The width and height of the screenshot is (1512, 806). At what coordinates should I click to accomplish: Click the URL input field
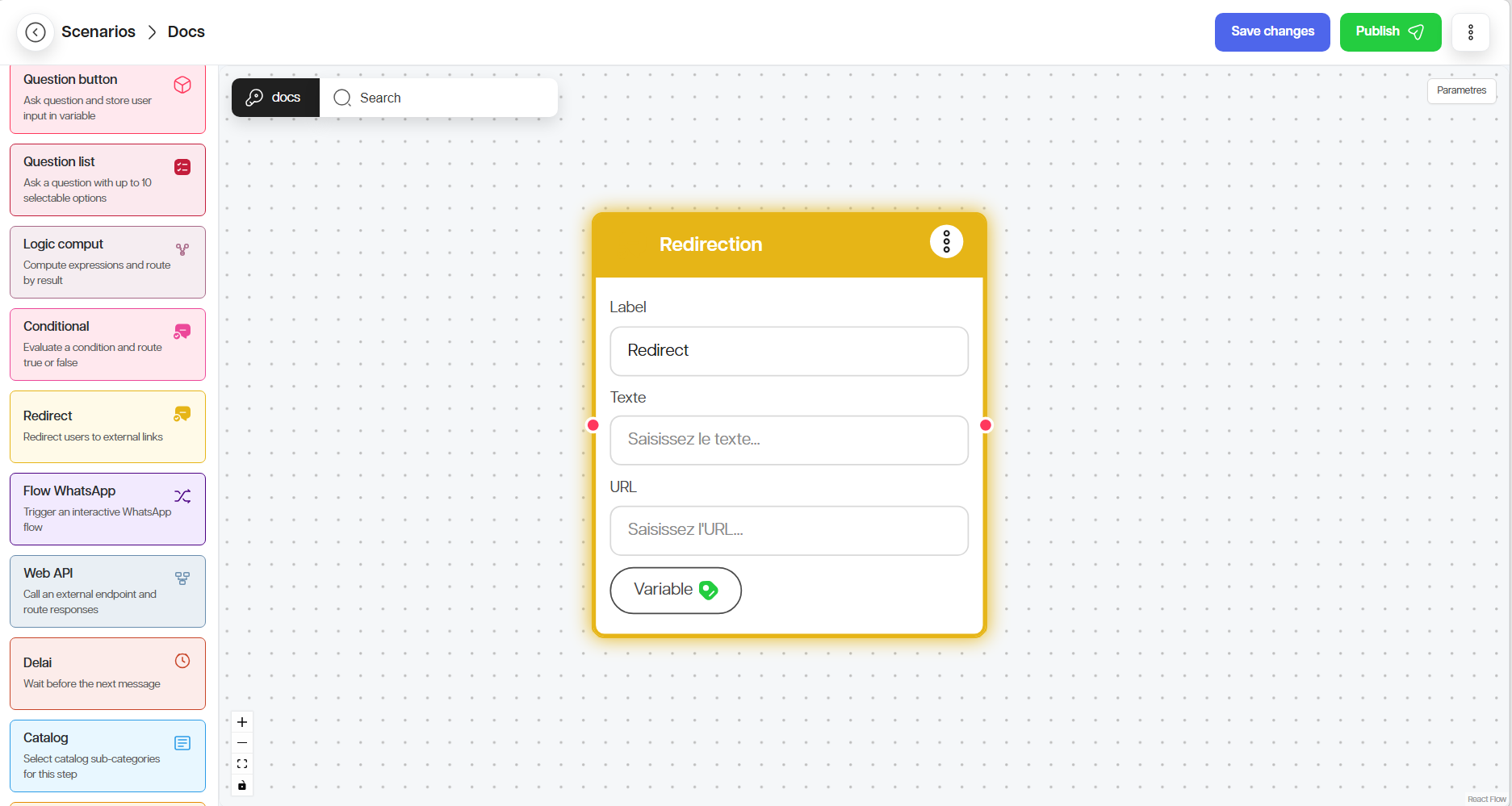tap(789, 530)
